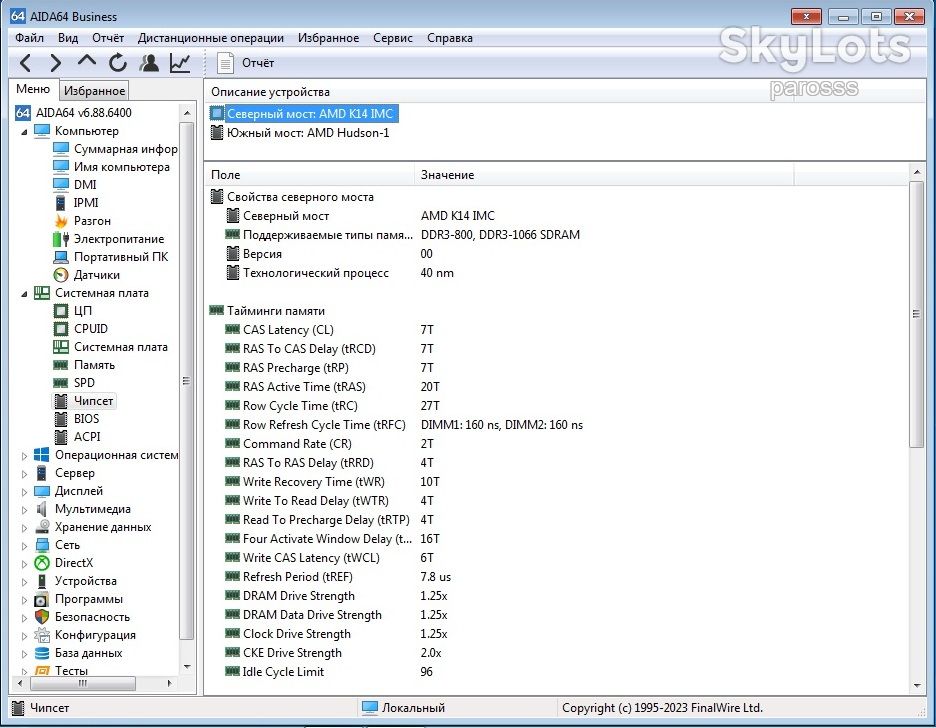The width and height of the screenshot is (936, 728).
Task: Open user management with the person icon
Action: pyautogui.click(x=149, y=63)
